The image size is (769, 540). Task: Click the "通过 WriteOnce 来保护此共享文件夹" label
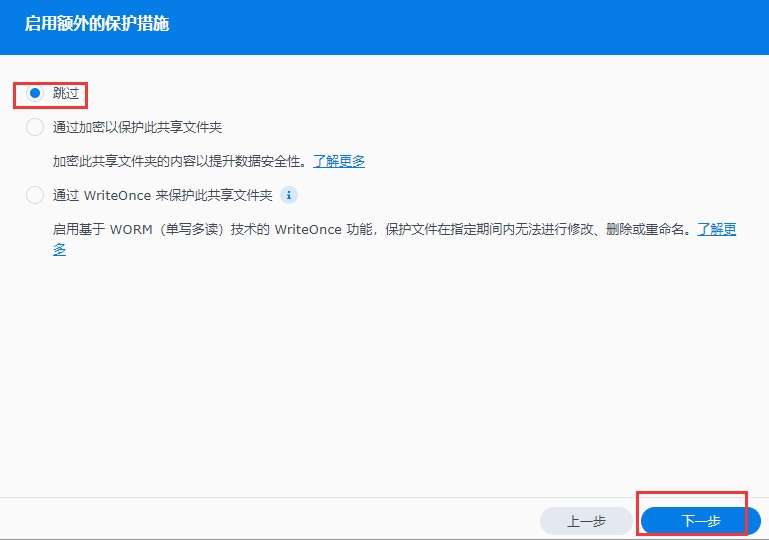pyautogui.click(x=162, y=195)
